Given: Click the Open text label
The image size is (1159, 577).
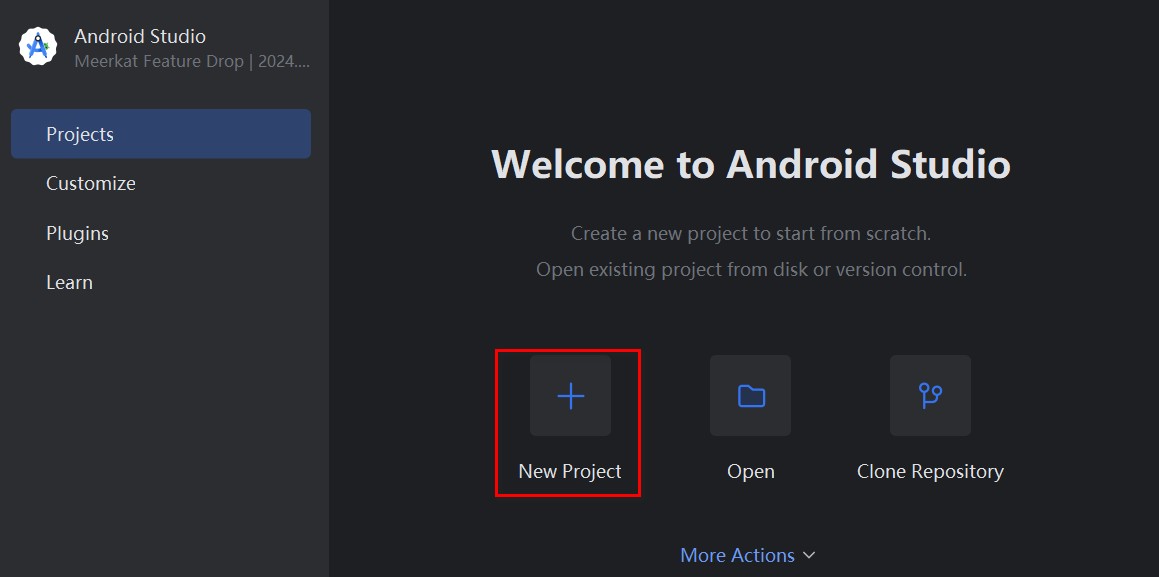Looking at the screenshot, I should 751,471.
